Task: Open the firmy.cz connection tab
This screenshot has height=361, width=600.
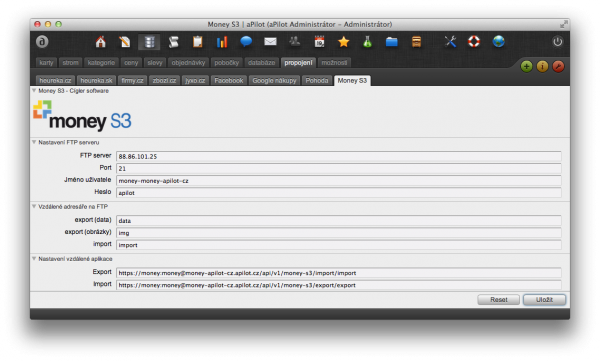Action: tap(132, 80)
